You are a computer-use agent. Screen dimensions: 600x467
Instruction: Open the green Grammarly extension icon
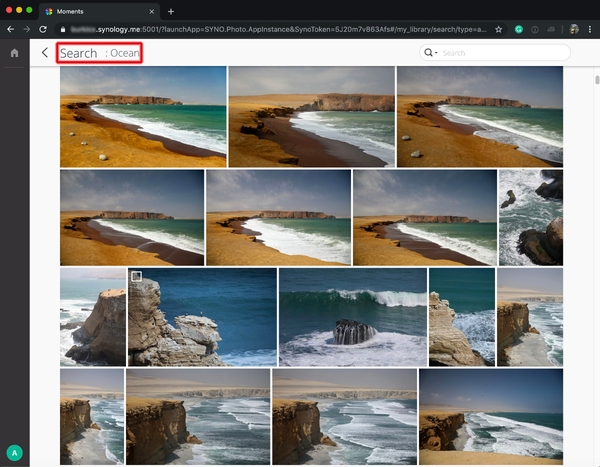518,29
